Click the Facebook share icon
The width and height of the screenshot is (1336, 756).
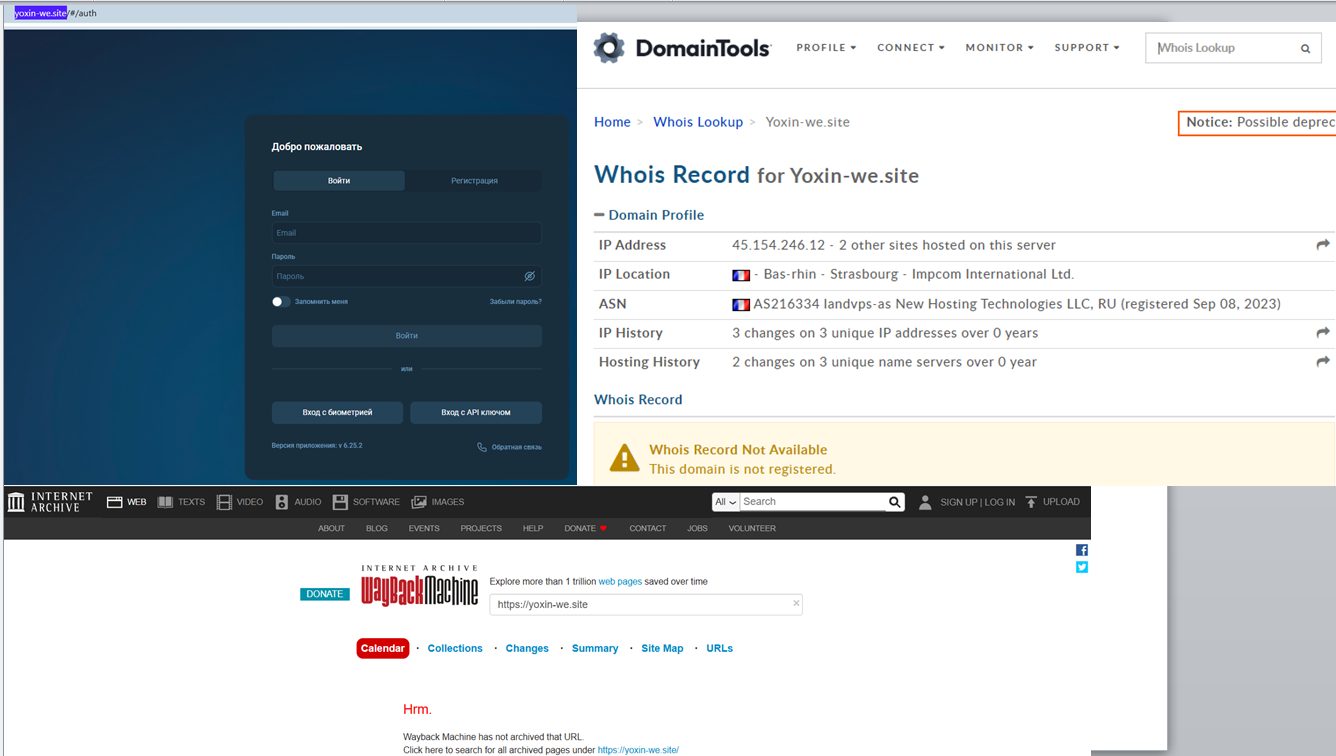coord(1081,550)
